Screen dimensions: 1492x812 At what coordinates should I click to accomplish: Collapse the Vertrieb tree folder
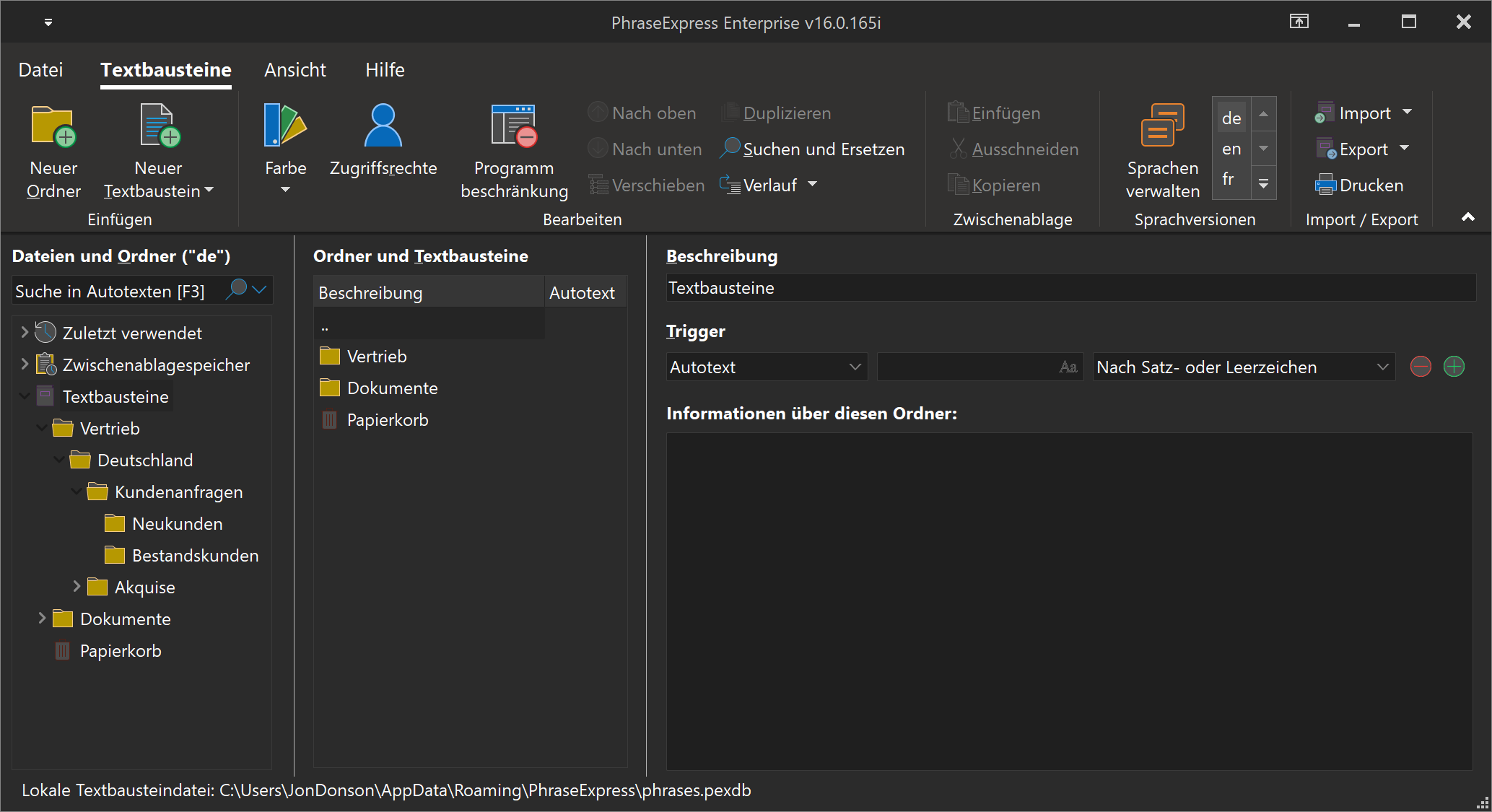click(x=41, y=428)
